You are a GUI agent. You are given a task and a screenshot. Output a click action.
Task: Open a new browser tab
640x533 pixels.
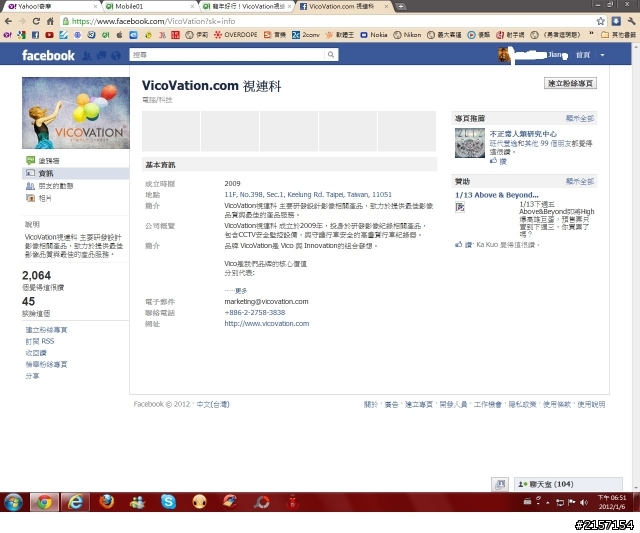click(401, 7)
